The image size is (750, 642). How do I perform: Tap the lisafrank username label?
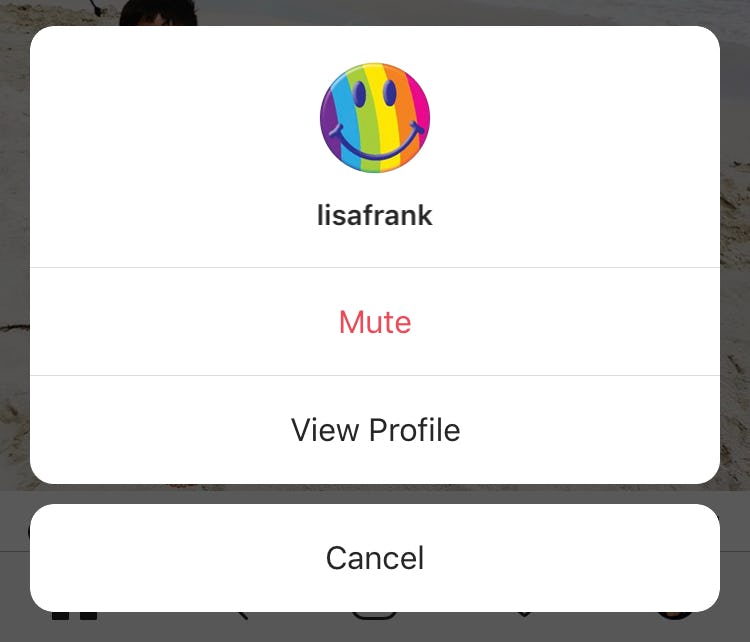pos(375,215)
